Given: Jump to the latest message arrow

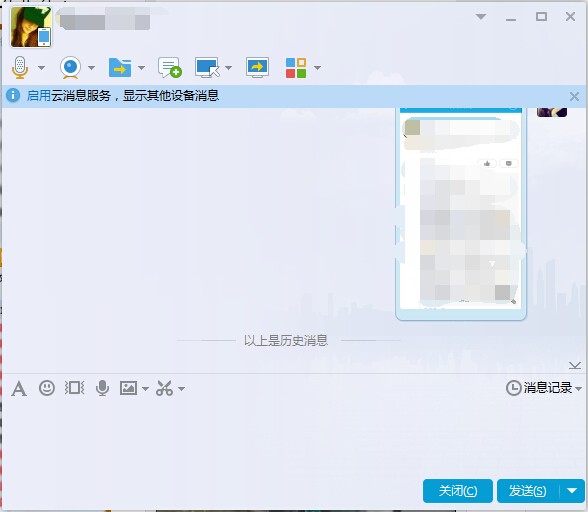Looking at the screenshot, I should click(x=574, y=365).
